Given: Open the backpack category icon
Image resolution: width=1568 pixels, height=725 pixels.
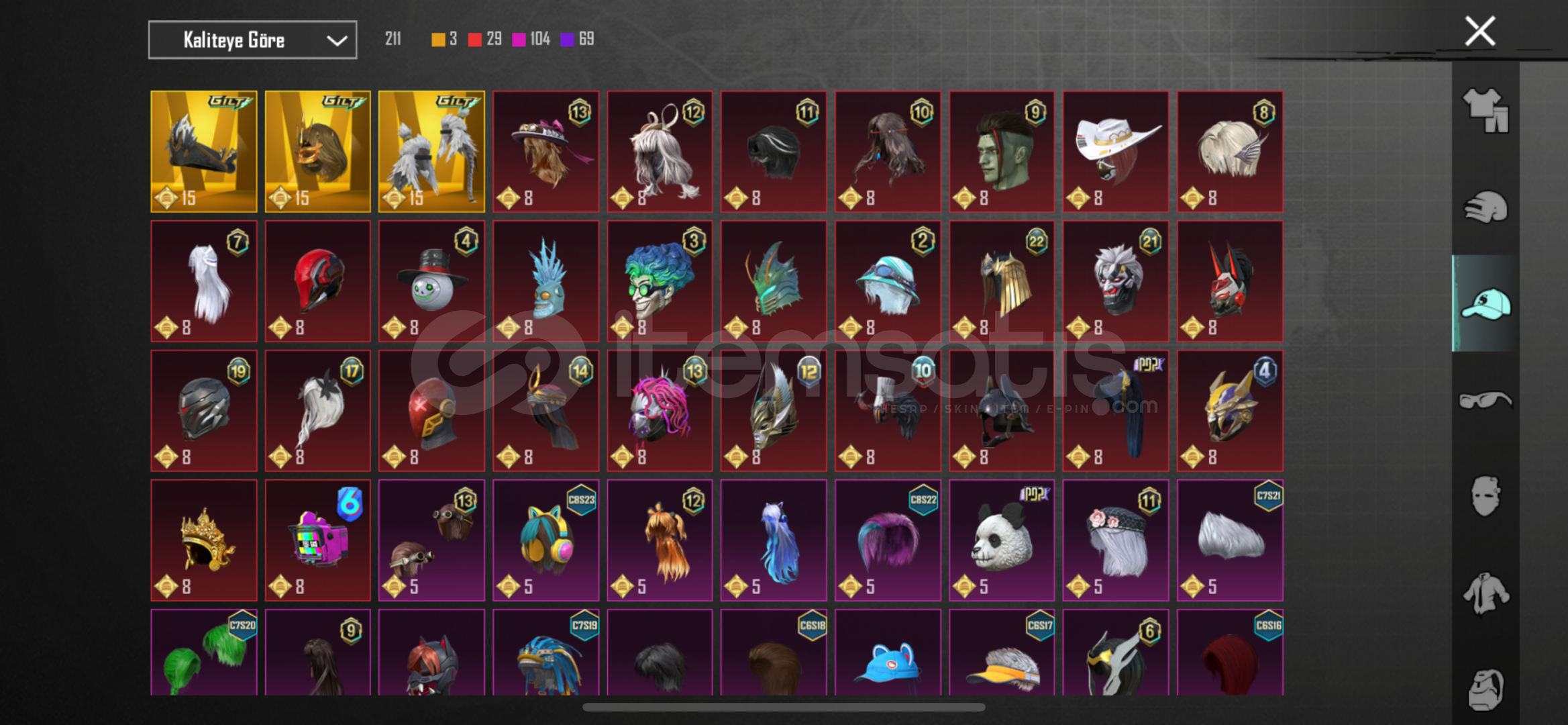Looking at the screenshot, I should (1485, 689).
